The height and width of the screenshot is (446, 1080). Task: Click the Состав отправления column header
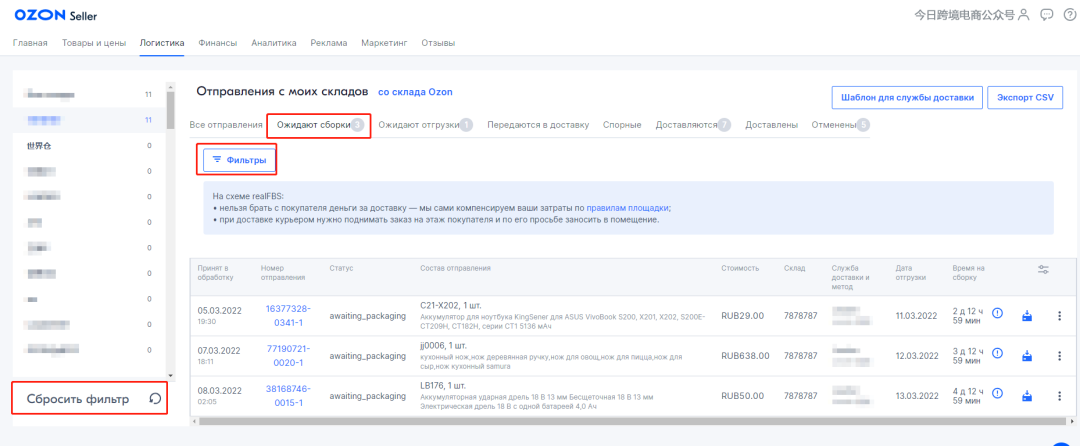click(x=455, y=268)
